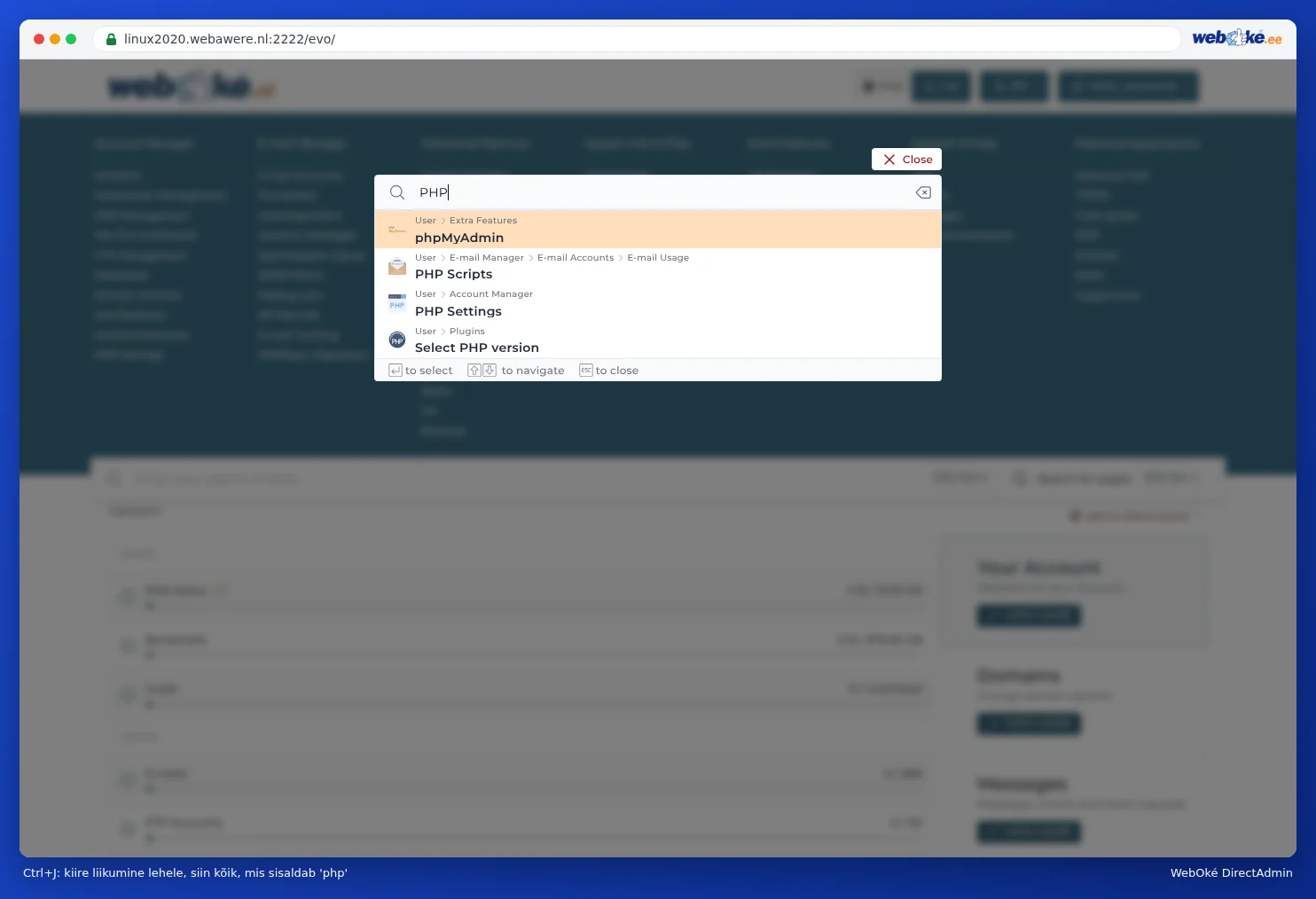Click the down arrow navigate key icon
This screenshot has height=899, width=1316.
tap(490, 371)
